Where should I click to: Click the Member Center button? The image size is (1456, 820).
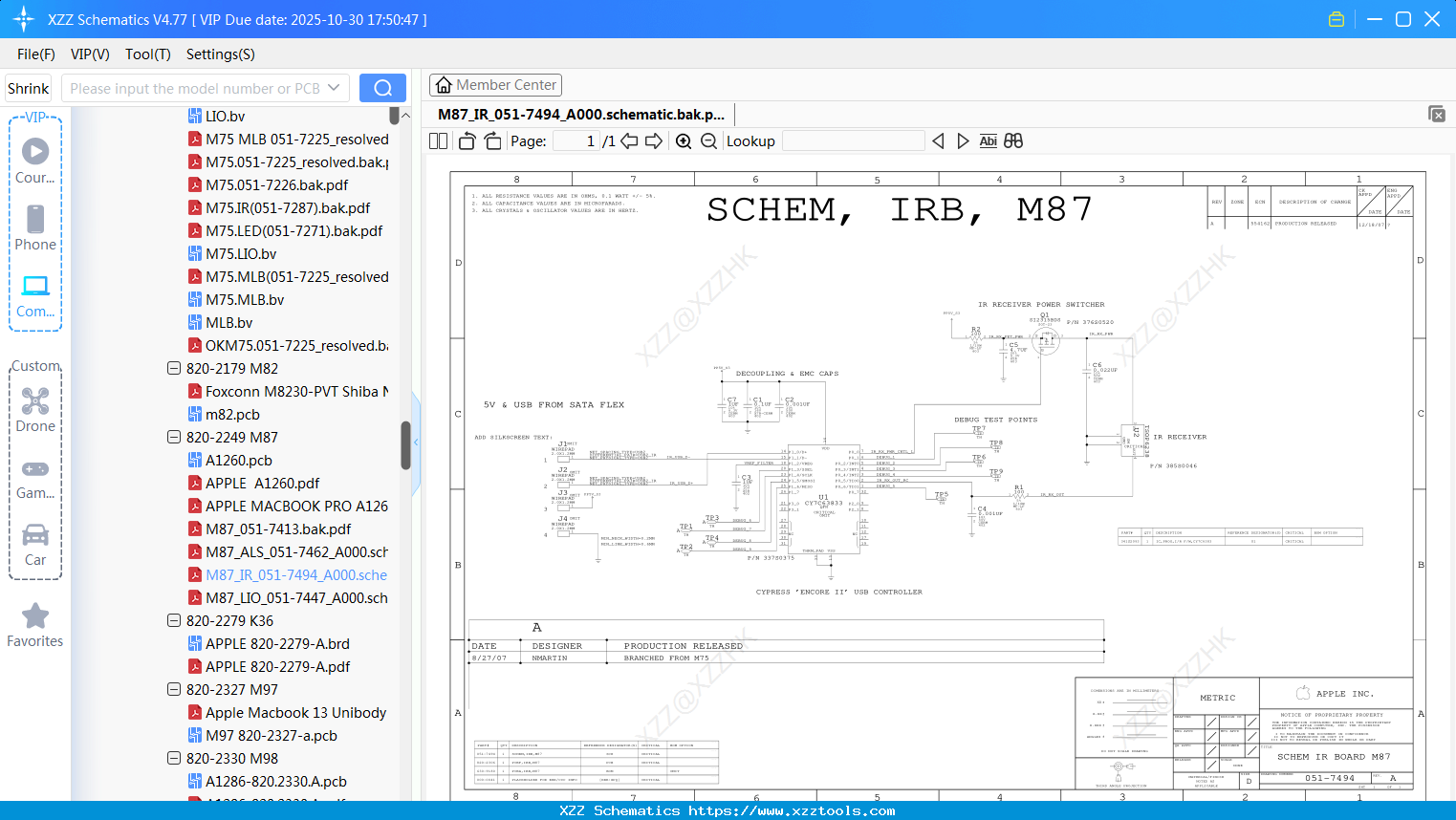pos(495,85)
